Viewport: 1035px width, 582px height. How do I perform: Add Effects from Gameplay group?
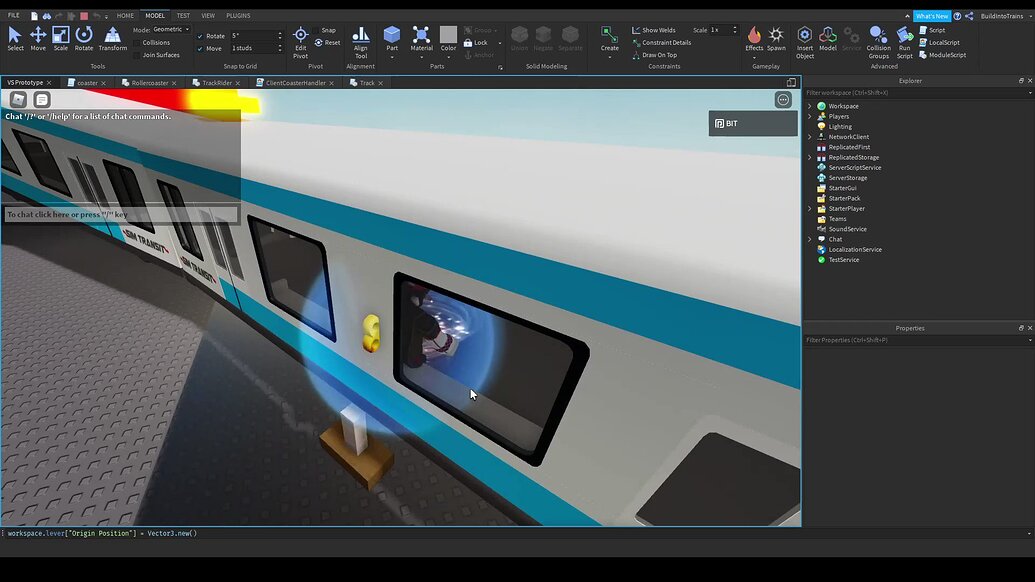(x=754, y=38)
